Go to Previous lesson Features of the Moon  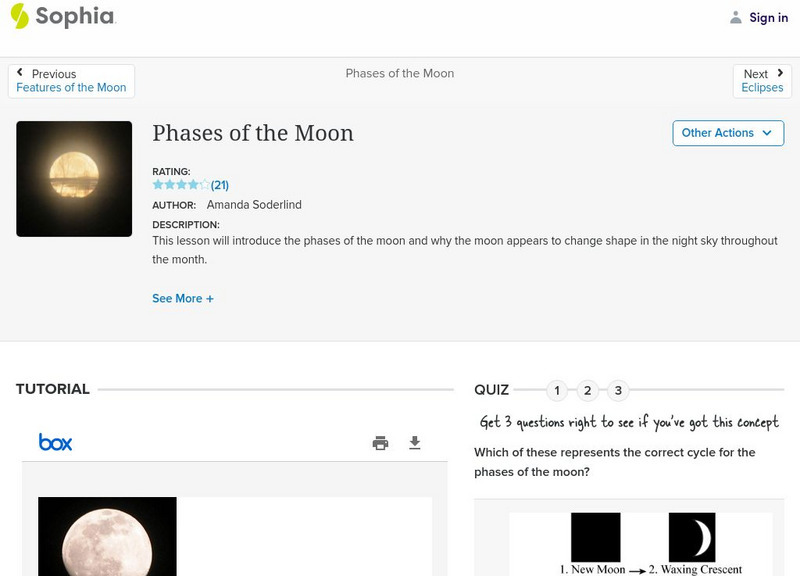pyautogui.click(x=71, y=81)
